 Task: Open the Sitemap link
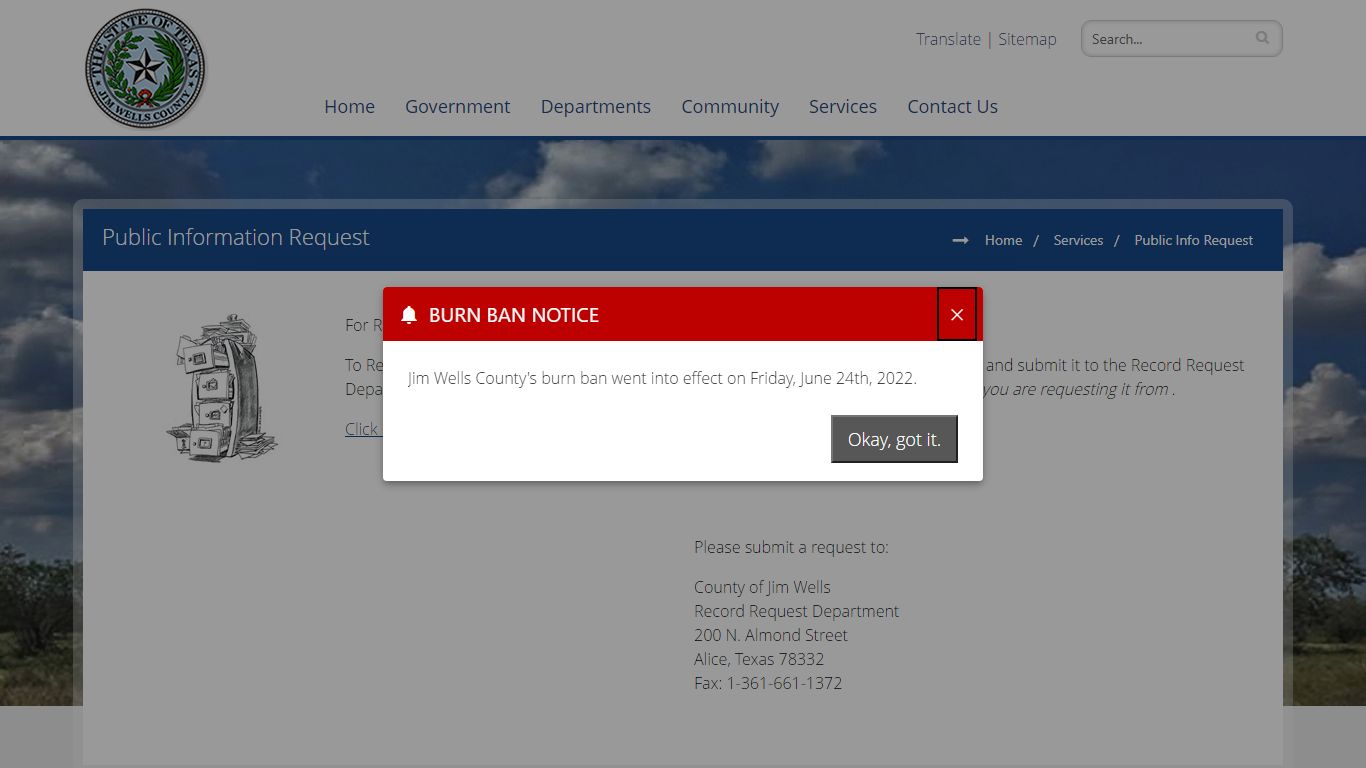(1027, 39)
